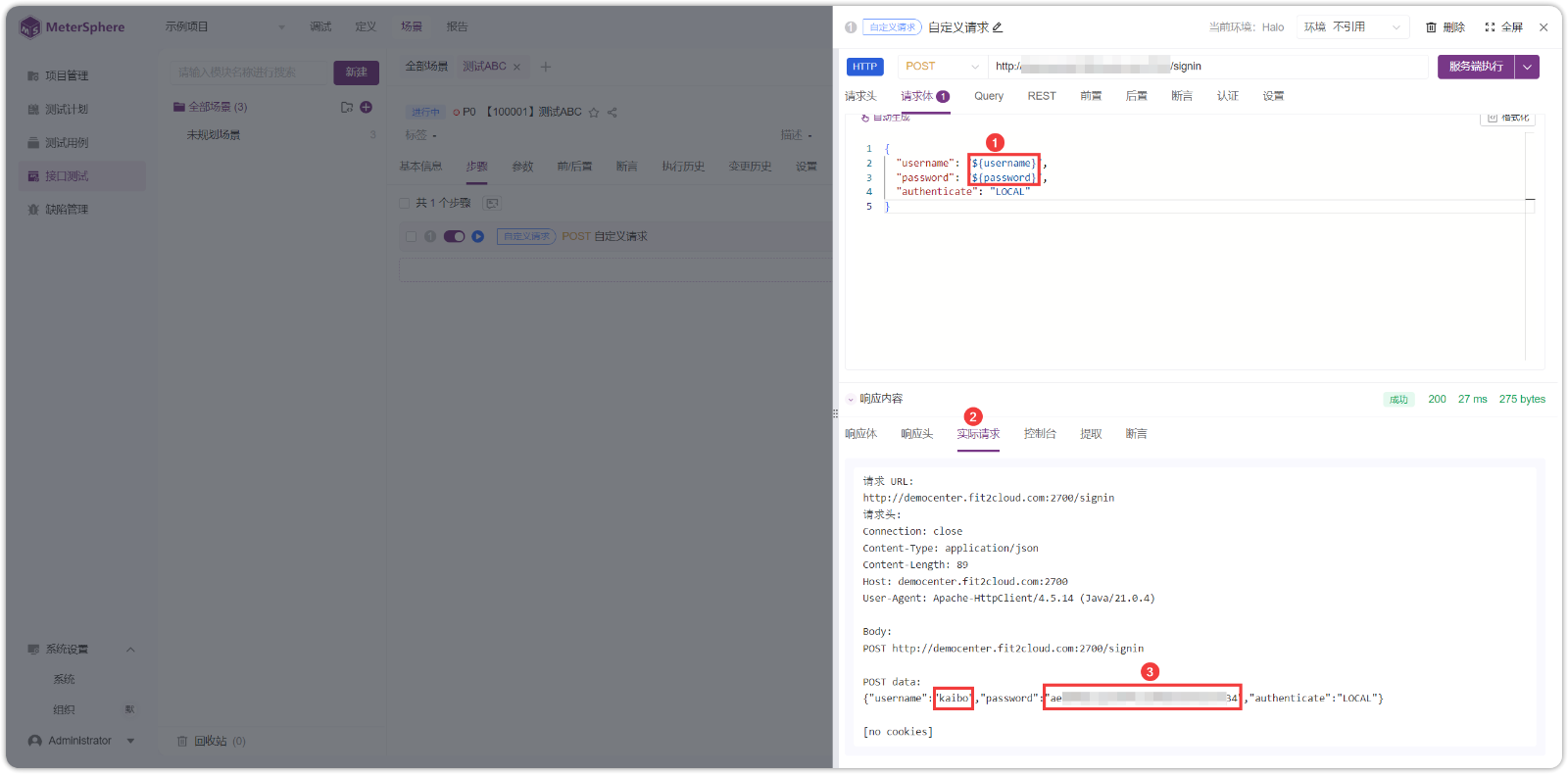Click the 服务端执行 run button
1568x774 pixels.
[1476, 67]
